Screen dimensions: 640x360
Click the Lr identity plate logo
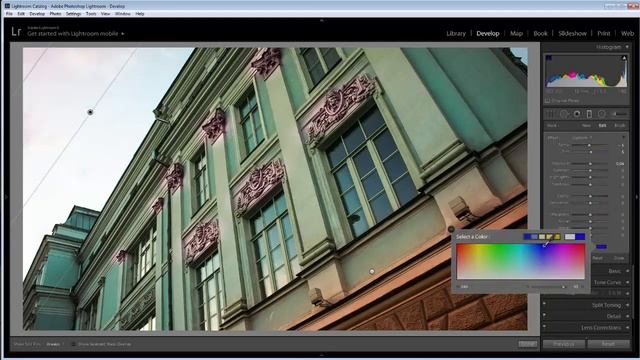coord(16,31)
